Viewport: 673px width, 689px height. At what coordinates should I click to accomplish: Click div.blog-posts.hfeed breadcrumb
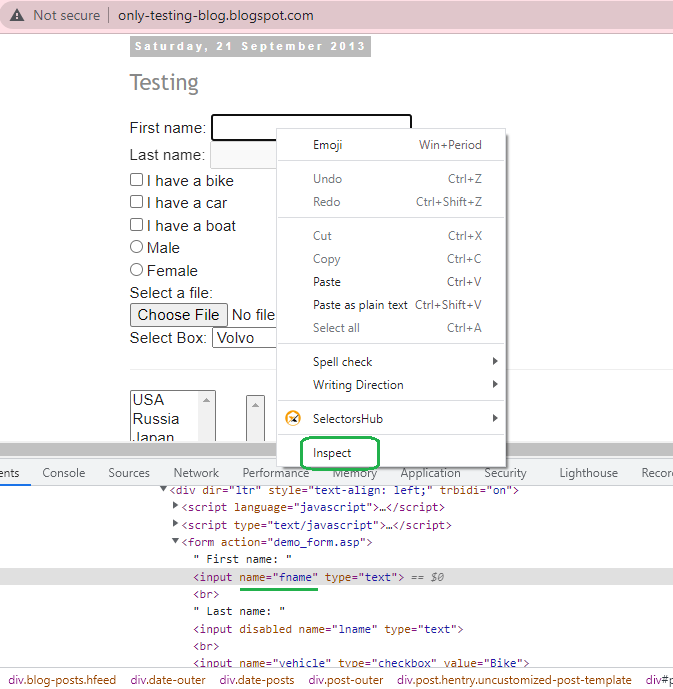coord(62,680)
